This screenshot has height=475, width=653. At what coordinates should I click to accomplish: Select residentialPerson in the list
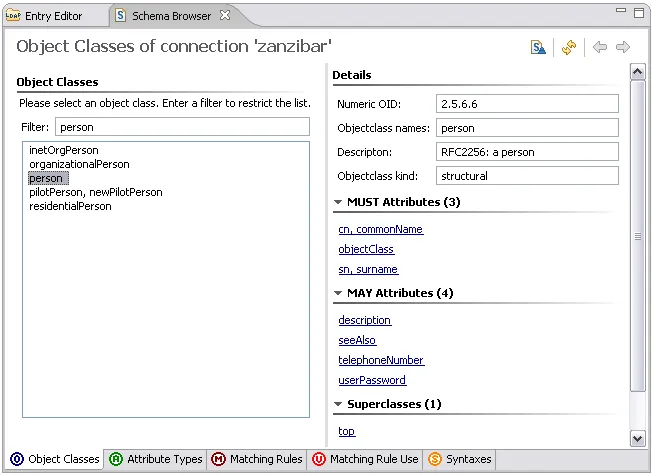coord(70,206)
